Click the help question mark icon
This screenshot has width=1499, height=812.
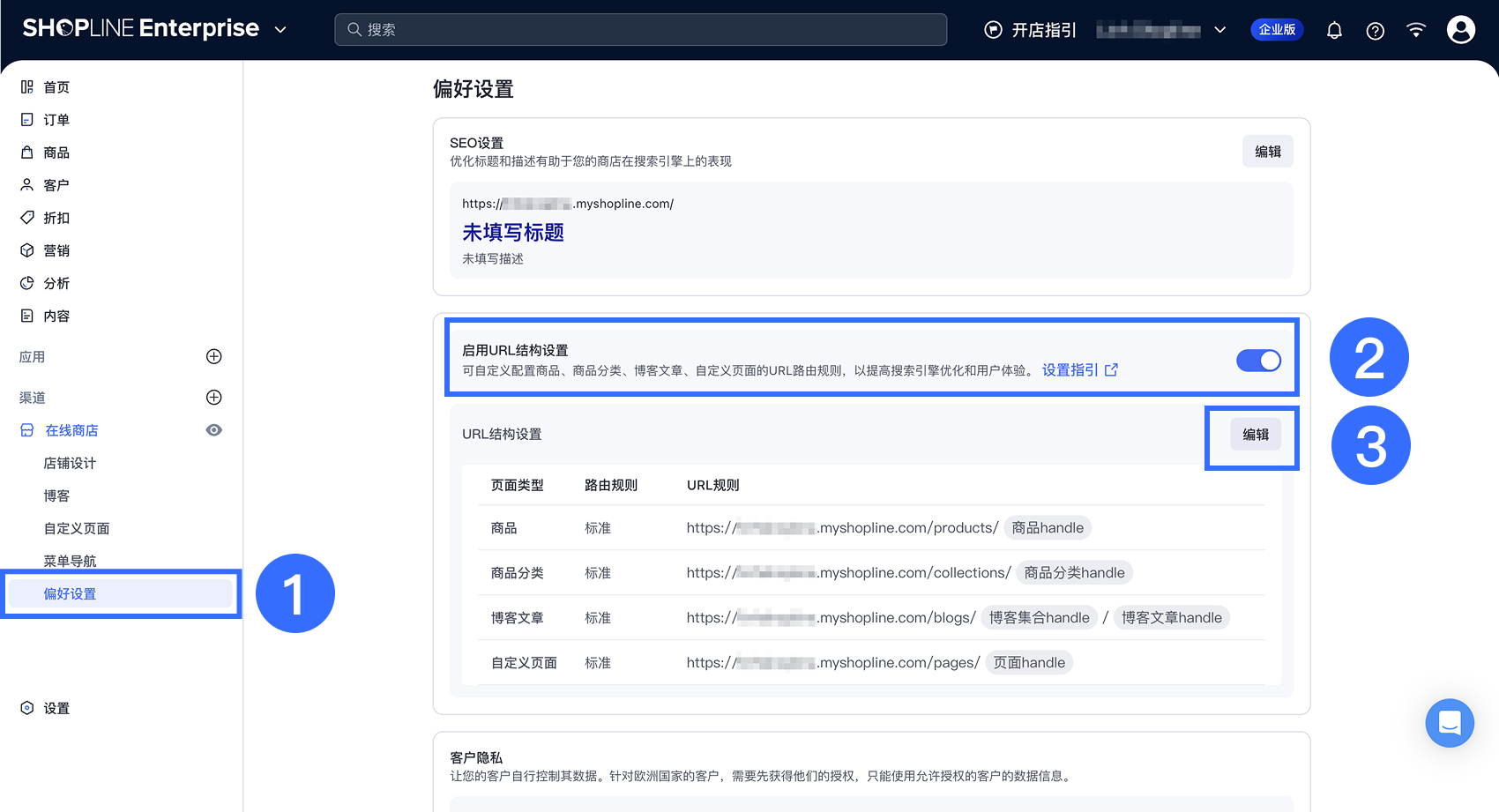[x=1375, y=31]
